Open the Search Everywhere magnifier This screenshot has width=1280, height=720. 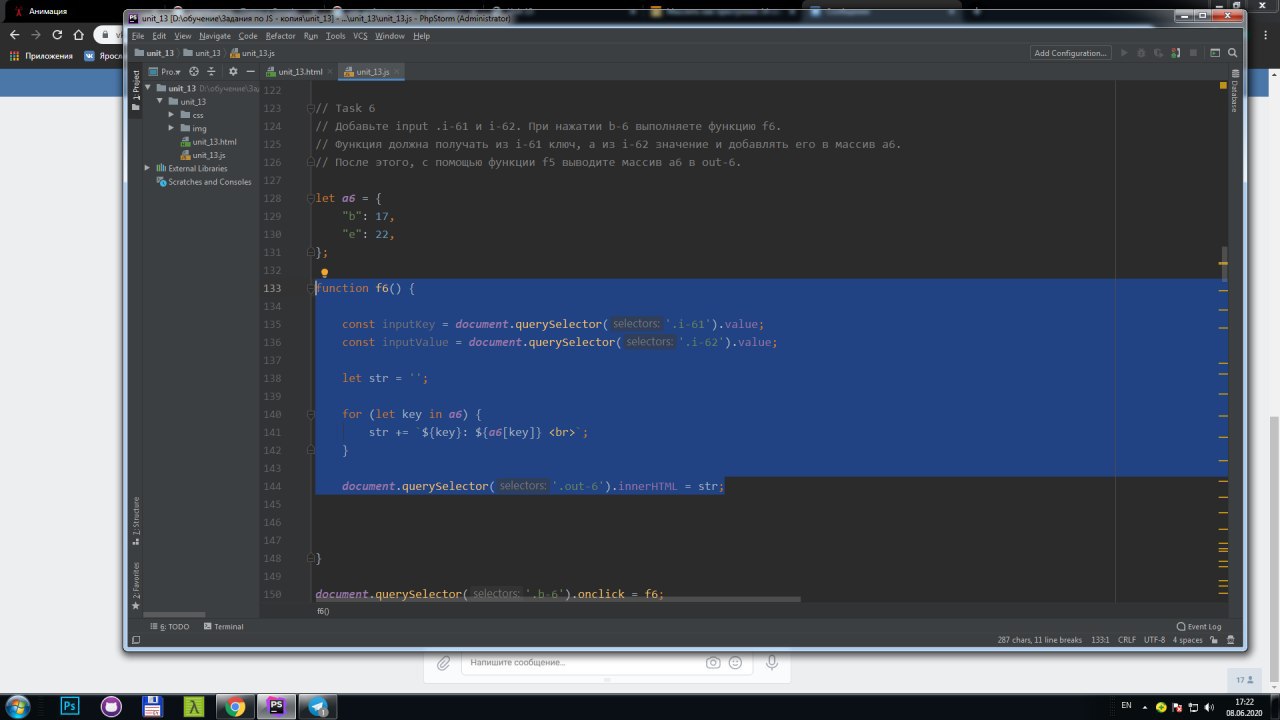pos(1231,53)
